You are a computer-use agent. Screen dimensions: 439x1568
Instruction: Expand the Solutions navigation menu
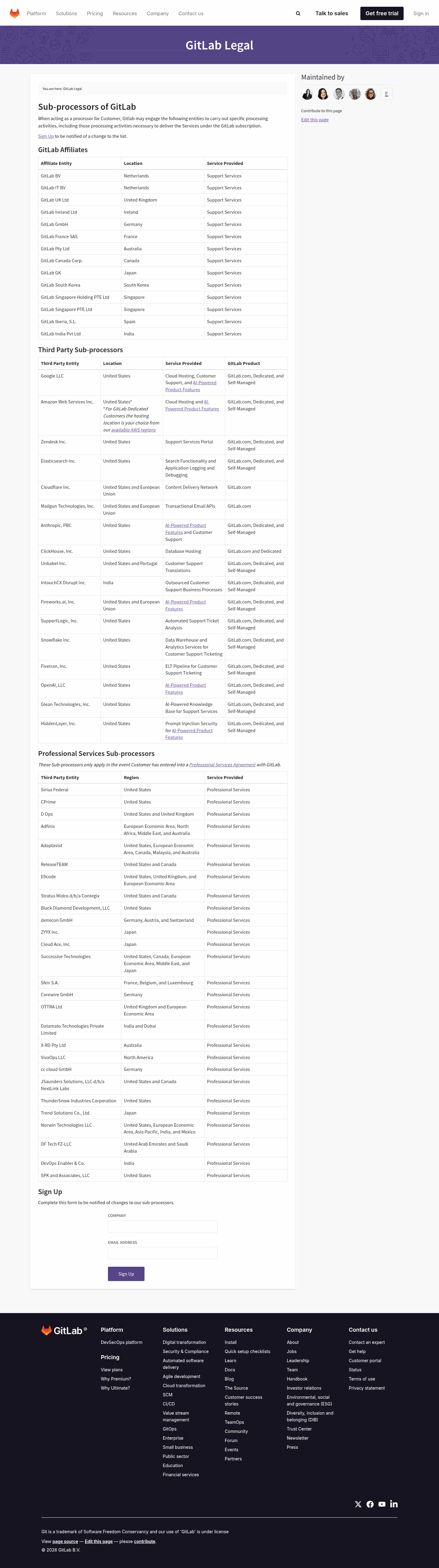coord(66,13)
